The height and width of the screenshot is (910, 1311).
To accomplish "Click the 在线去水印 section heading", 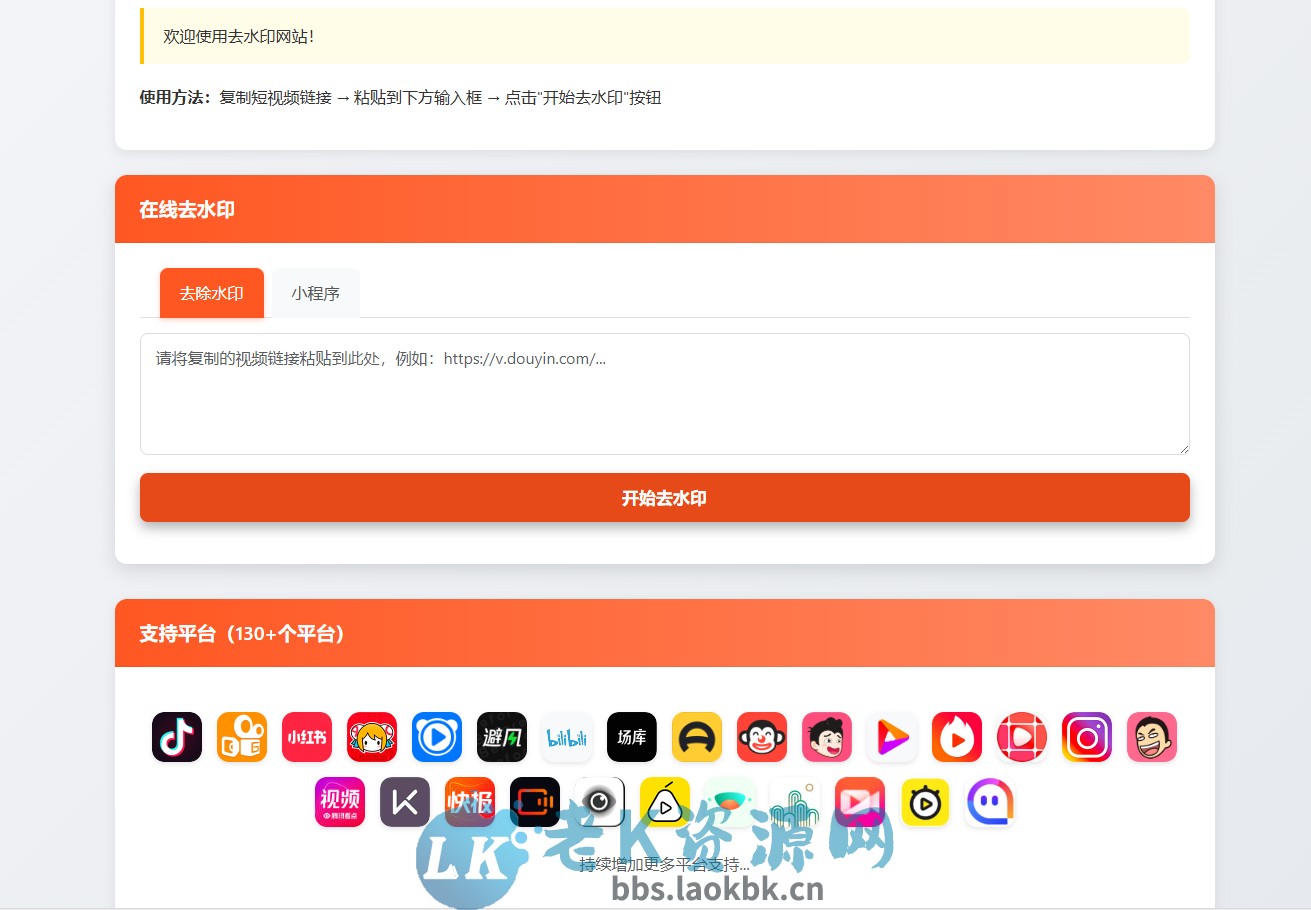I will [187, 210].
